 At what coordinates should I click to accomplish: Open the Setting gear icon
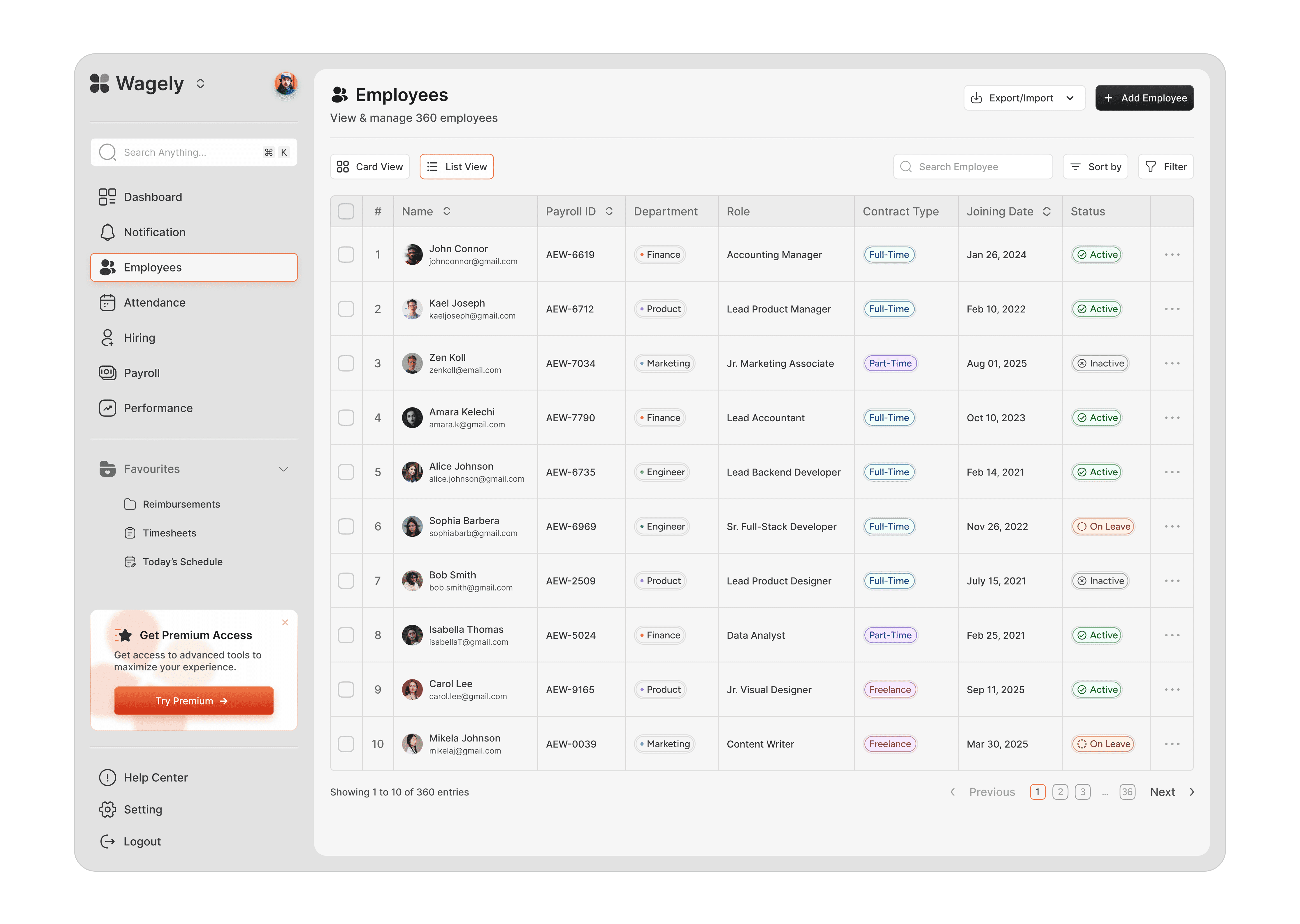point(107,810)
